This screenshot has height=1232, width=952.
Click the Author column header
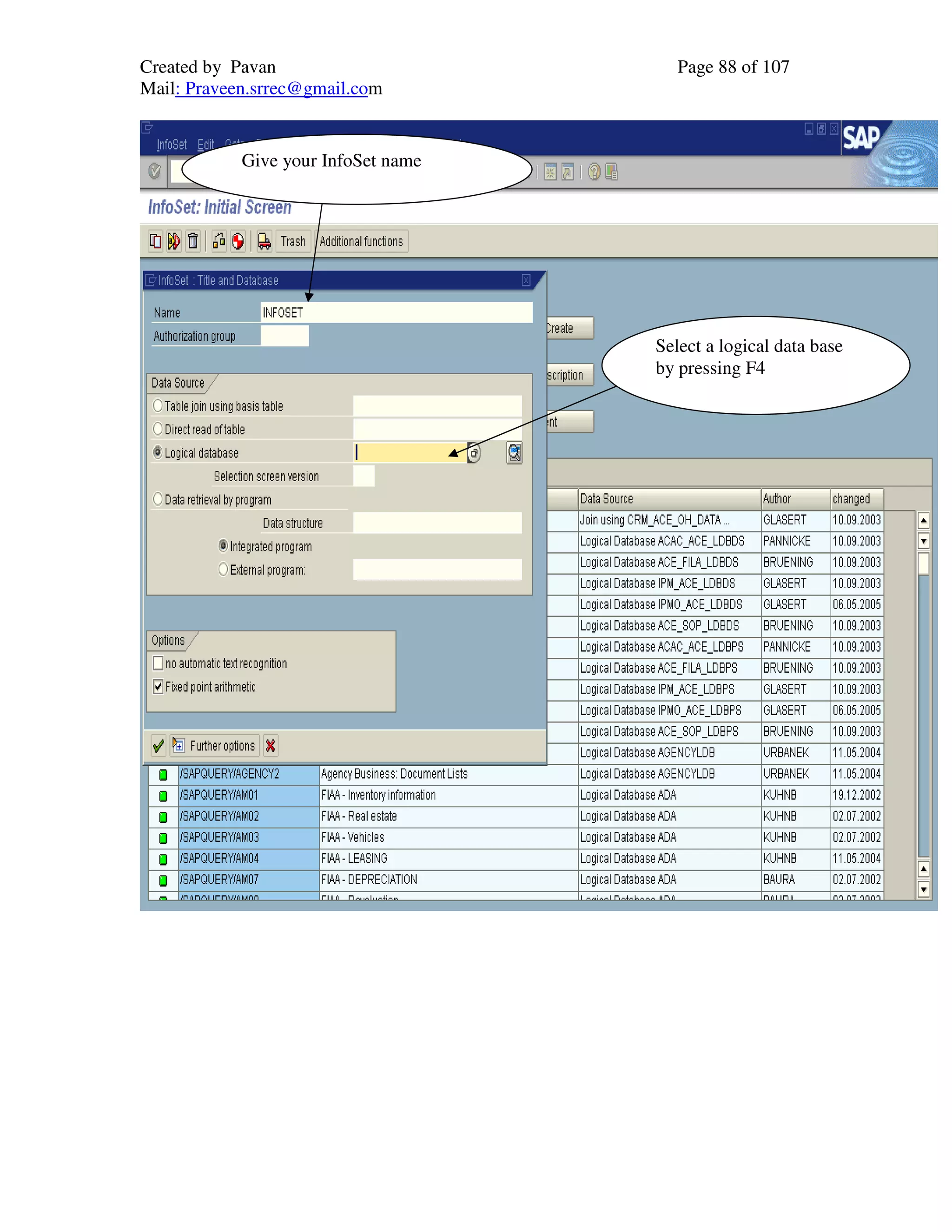[796, 499]
